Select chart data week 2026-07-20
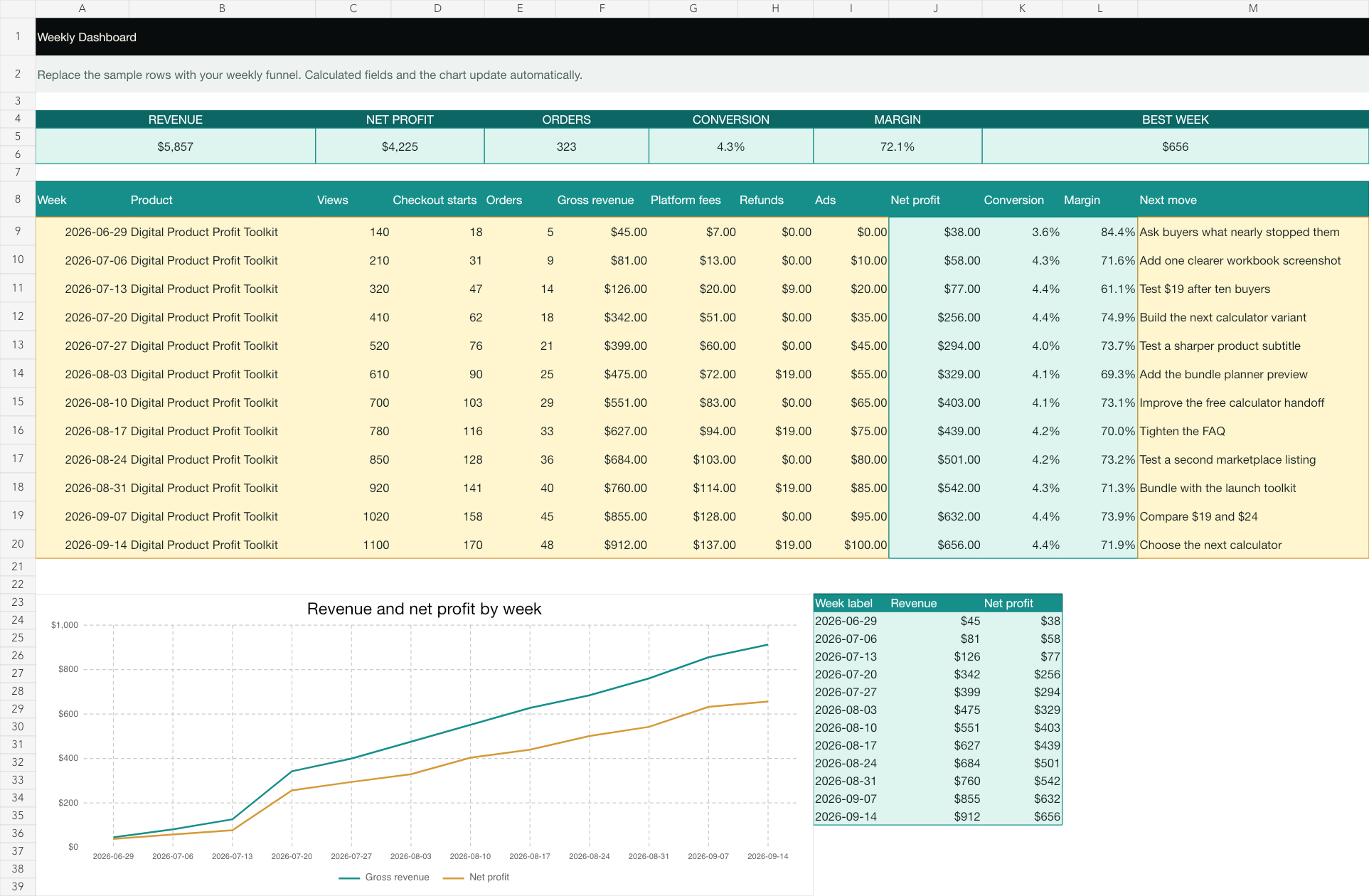This screenshot has height=896, width=1369. coord(851,674)
